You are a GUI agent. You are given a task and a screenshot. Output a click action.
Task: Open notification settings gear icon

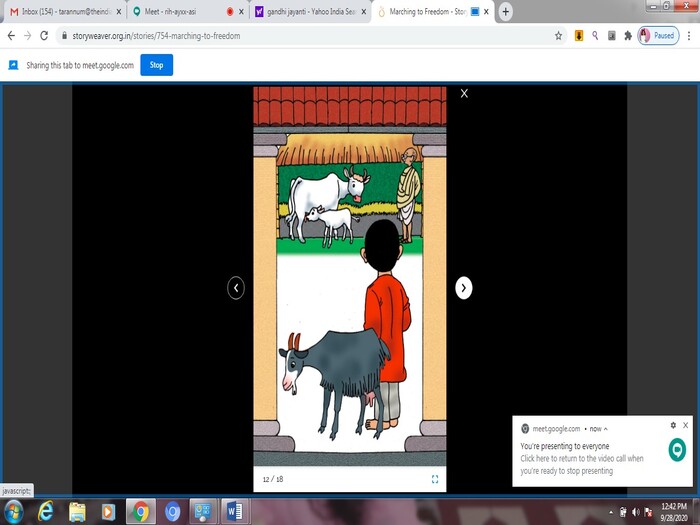pyautogui.click(x=673, y=425)
